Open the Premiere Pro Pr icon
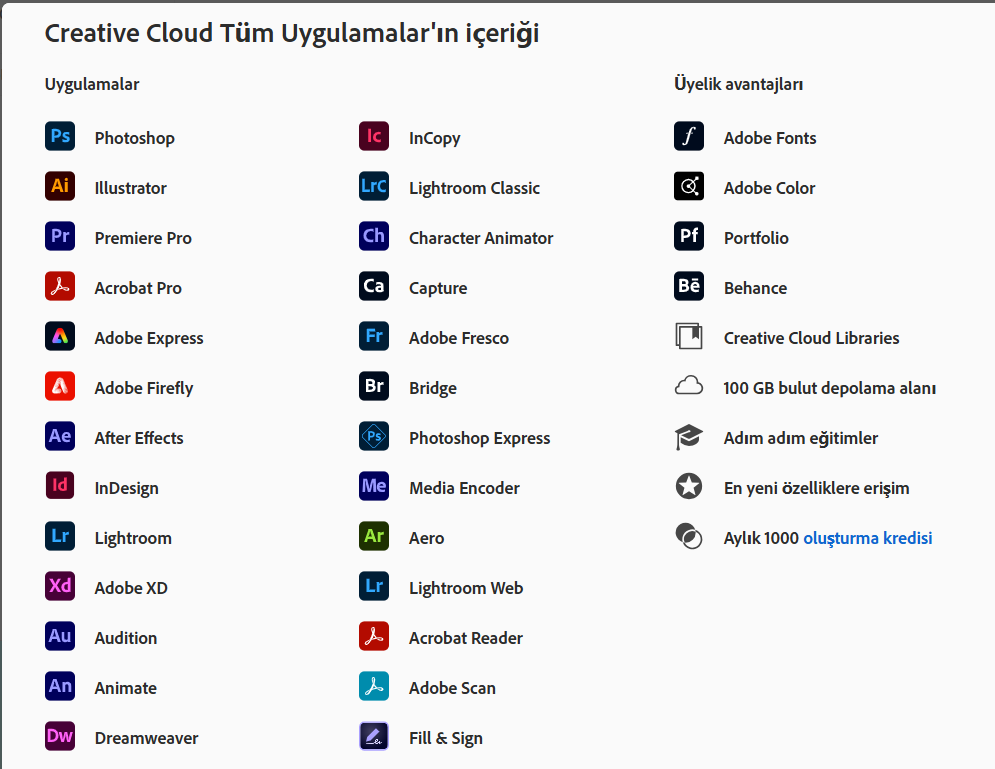The image size is (995, 769). [60, 236]
